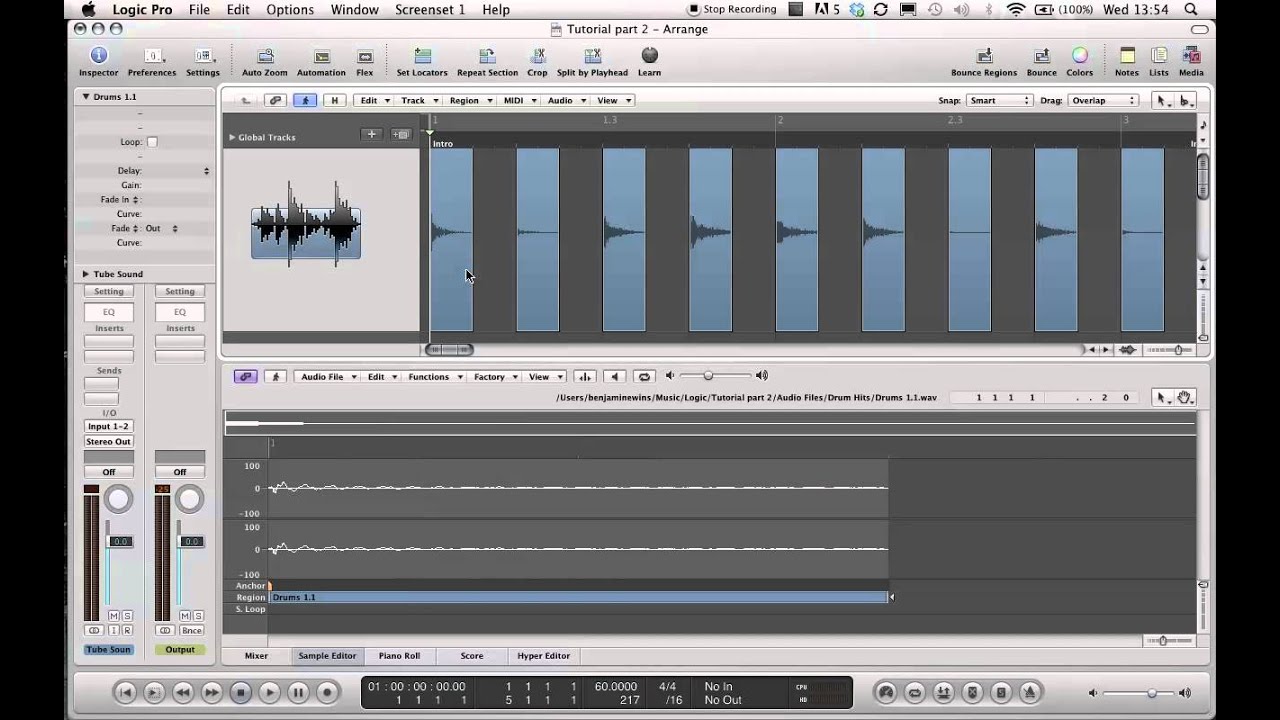Open the Arrange Track menu dropdown
1280x720 pixels.
[x=418, y=100]
